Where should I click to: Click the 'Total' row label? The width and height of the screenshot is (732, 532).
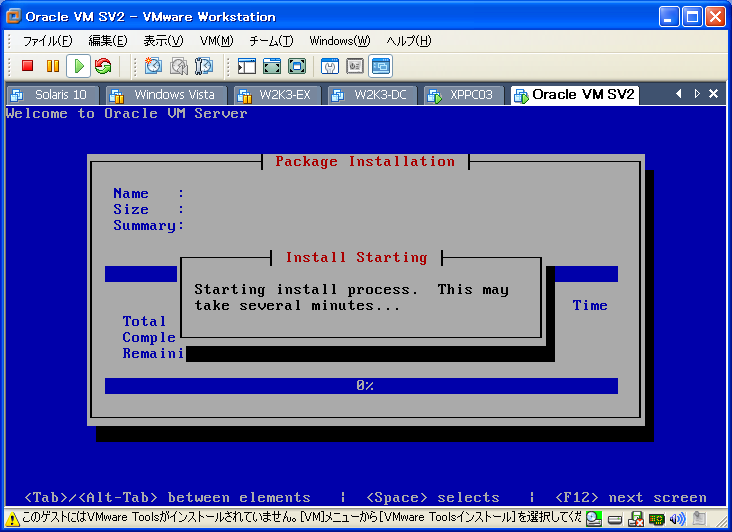click(144, 321)
